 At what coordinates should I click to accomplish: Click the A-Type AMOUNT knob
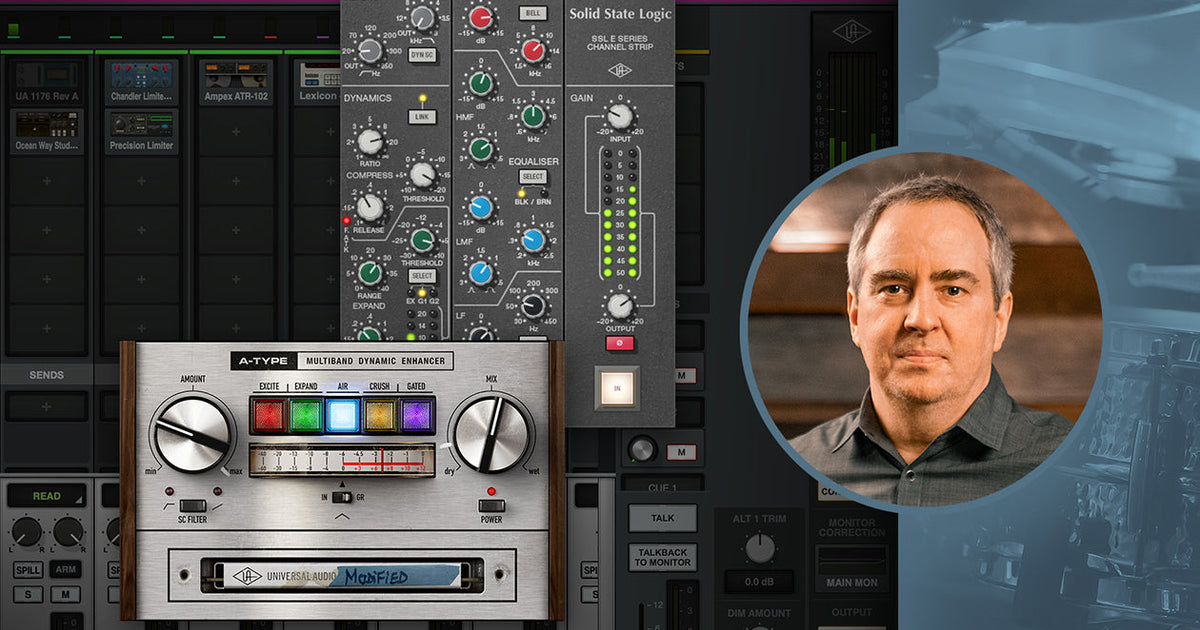[193, 433]
